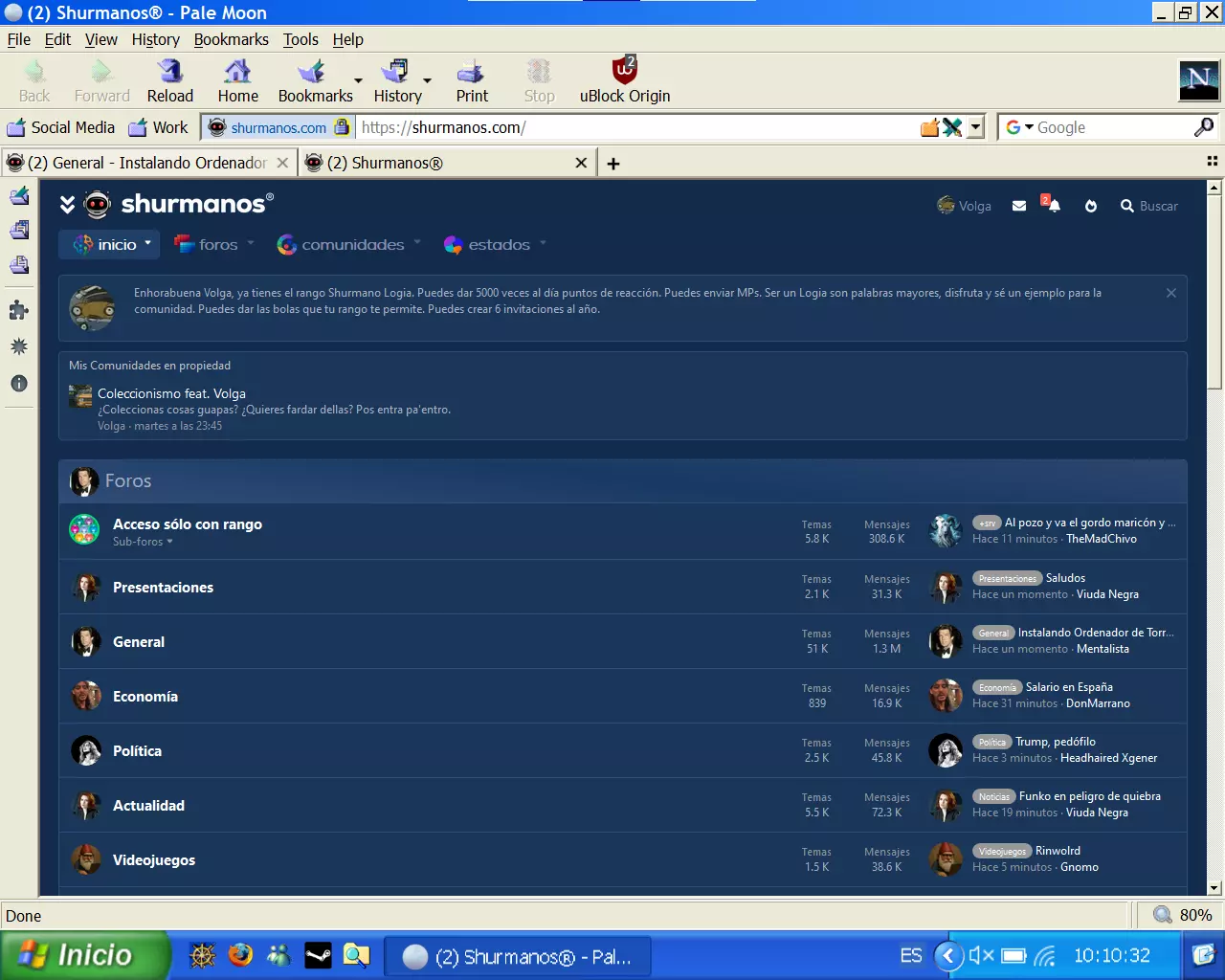The height and width of the screenshot is (980, 1225).
Task: Click sidebar gear burst icon
Action: click(x=18, y=346)
